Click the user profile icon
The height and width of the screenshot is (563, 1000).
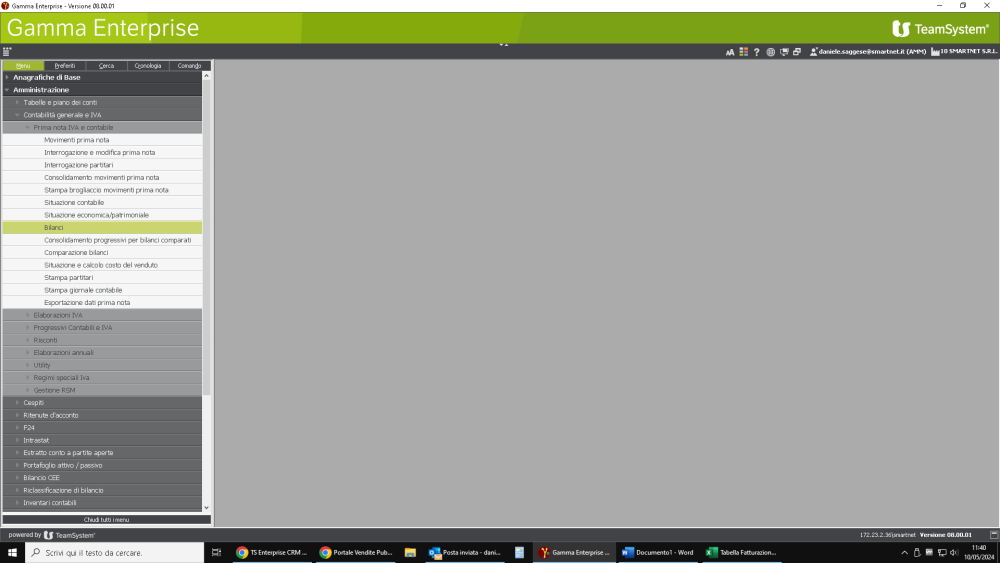pyautogui.click(x=813, y=52)
